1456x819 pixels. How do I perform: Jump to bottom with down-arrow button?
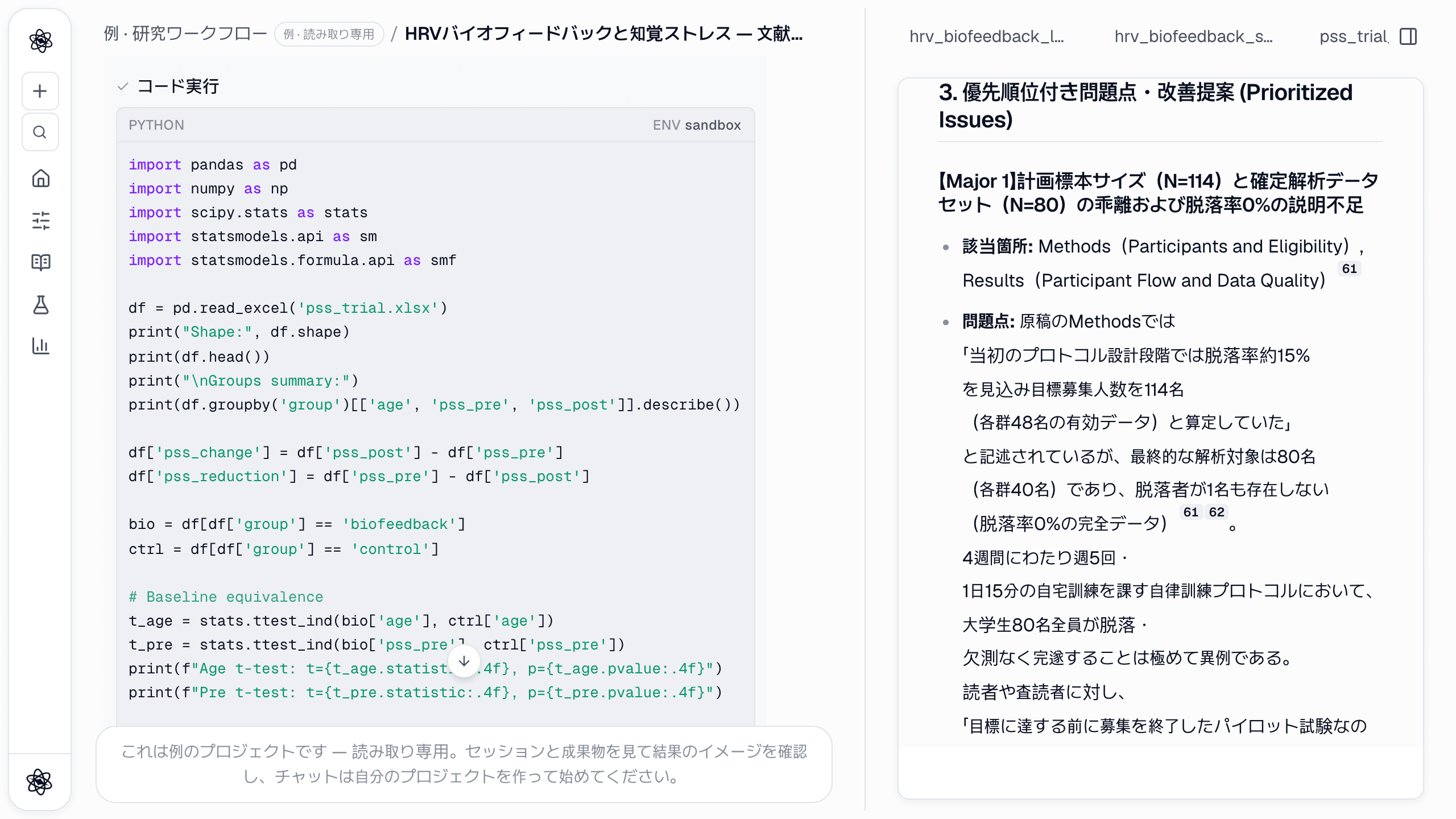[464, 661]
